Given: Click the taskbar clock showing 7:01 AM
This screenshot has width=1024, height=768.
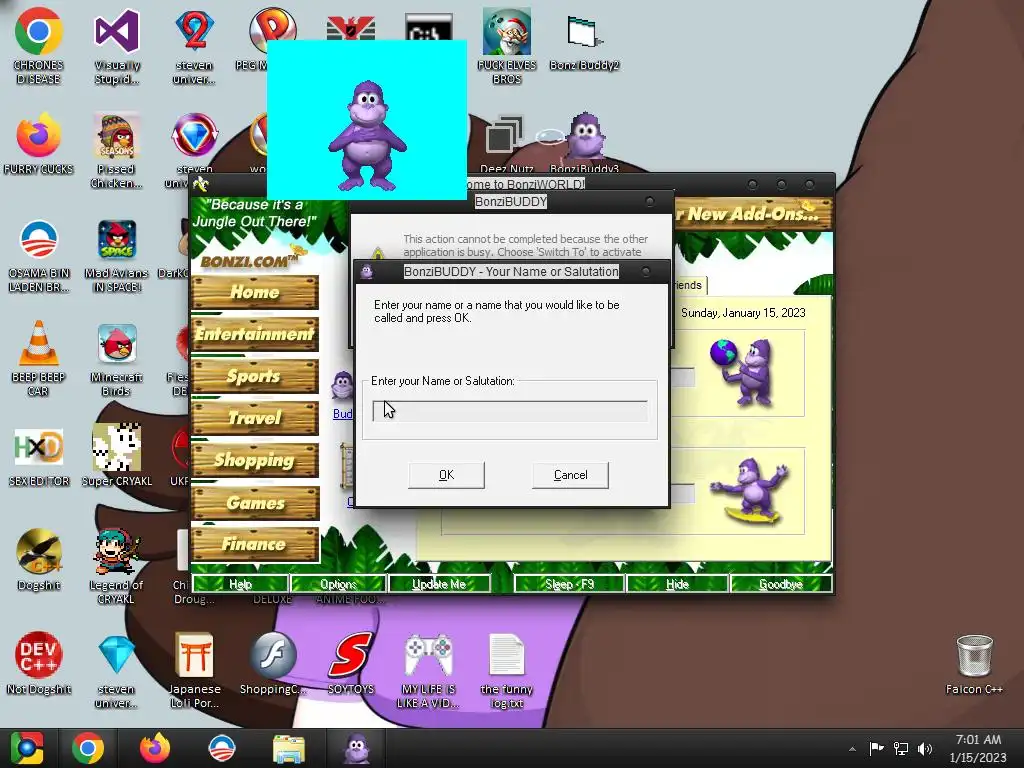Looking at the screenshot, I should (978, 748).
